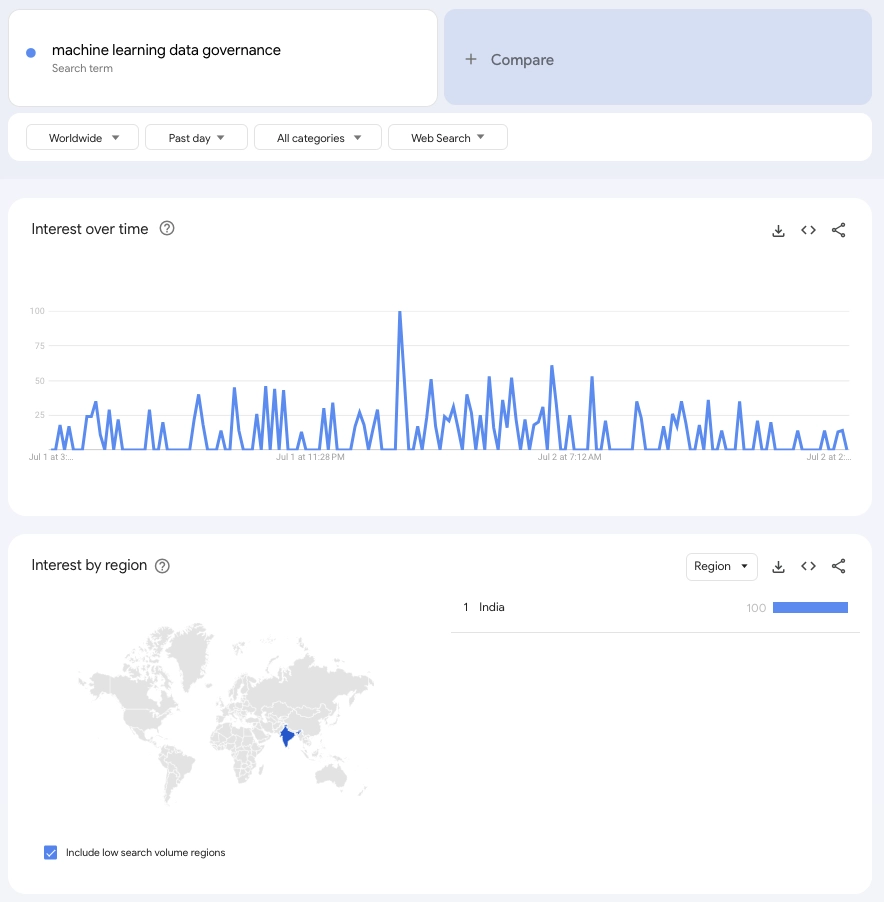884x902 pixels.
Task: Open the Worldwide location dropdown
Action: pyautogui.click(x=82, y=137)
